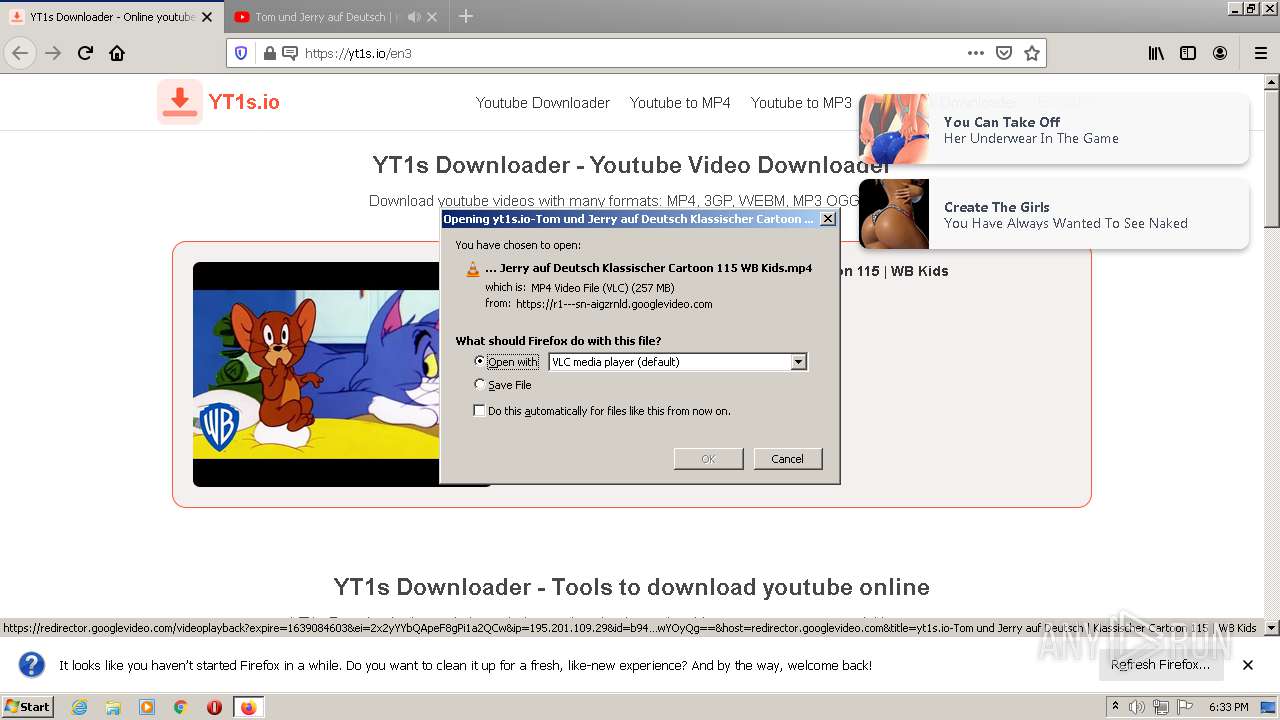Open a new tab with plus
The image size is (1280, 720).
[x=466, y=16]
